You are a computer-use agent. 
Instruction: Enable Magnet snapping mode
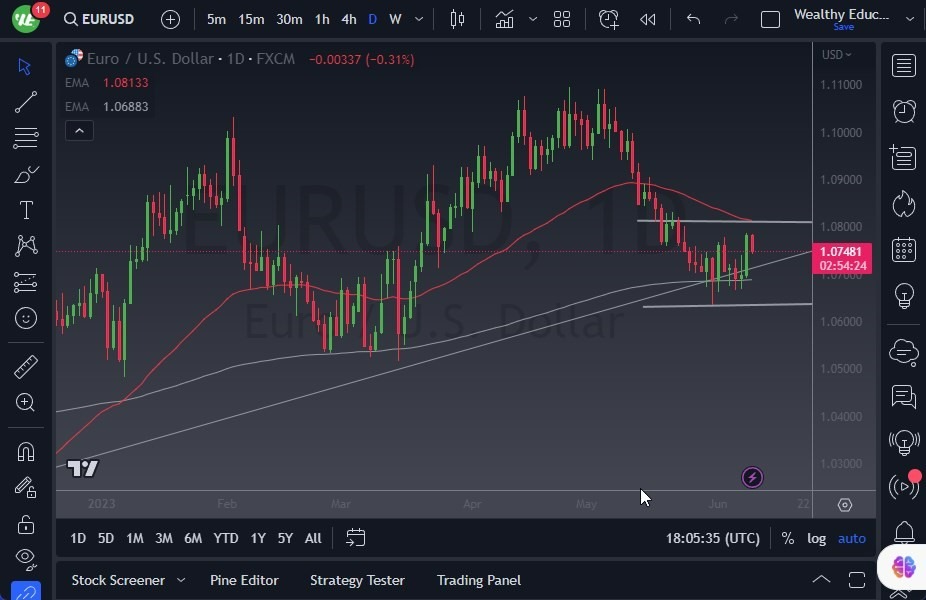[25, 452]
